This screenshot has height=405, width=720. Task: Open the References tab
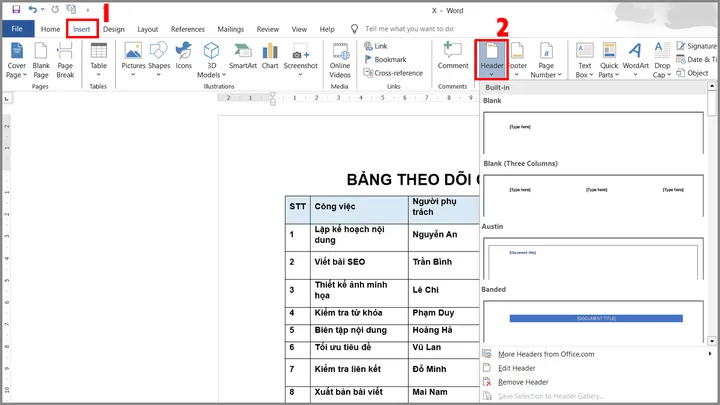click(x=188, y=29)
